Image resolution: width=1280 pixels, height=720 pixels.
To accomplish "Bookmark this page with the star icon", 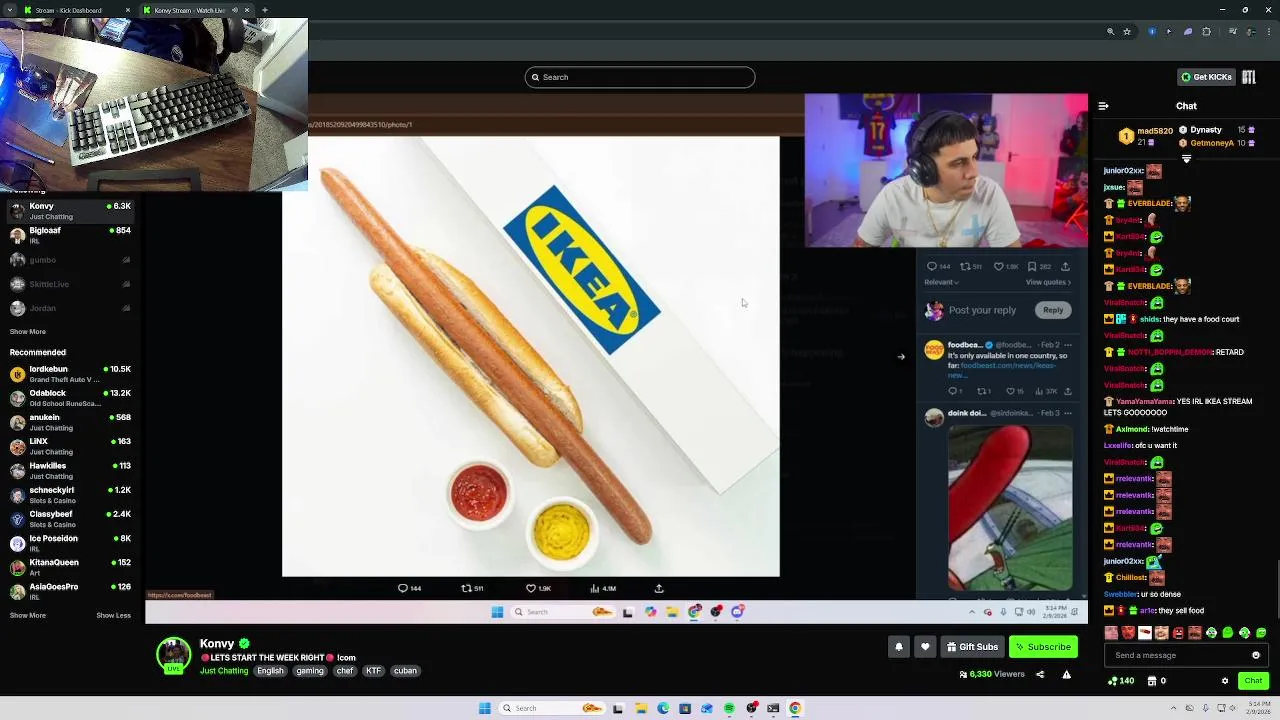I will point(1127,32).
